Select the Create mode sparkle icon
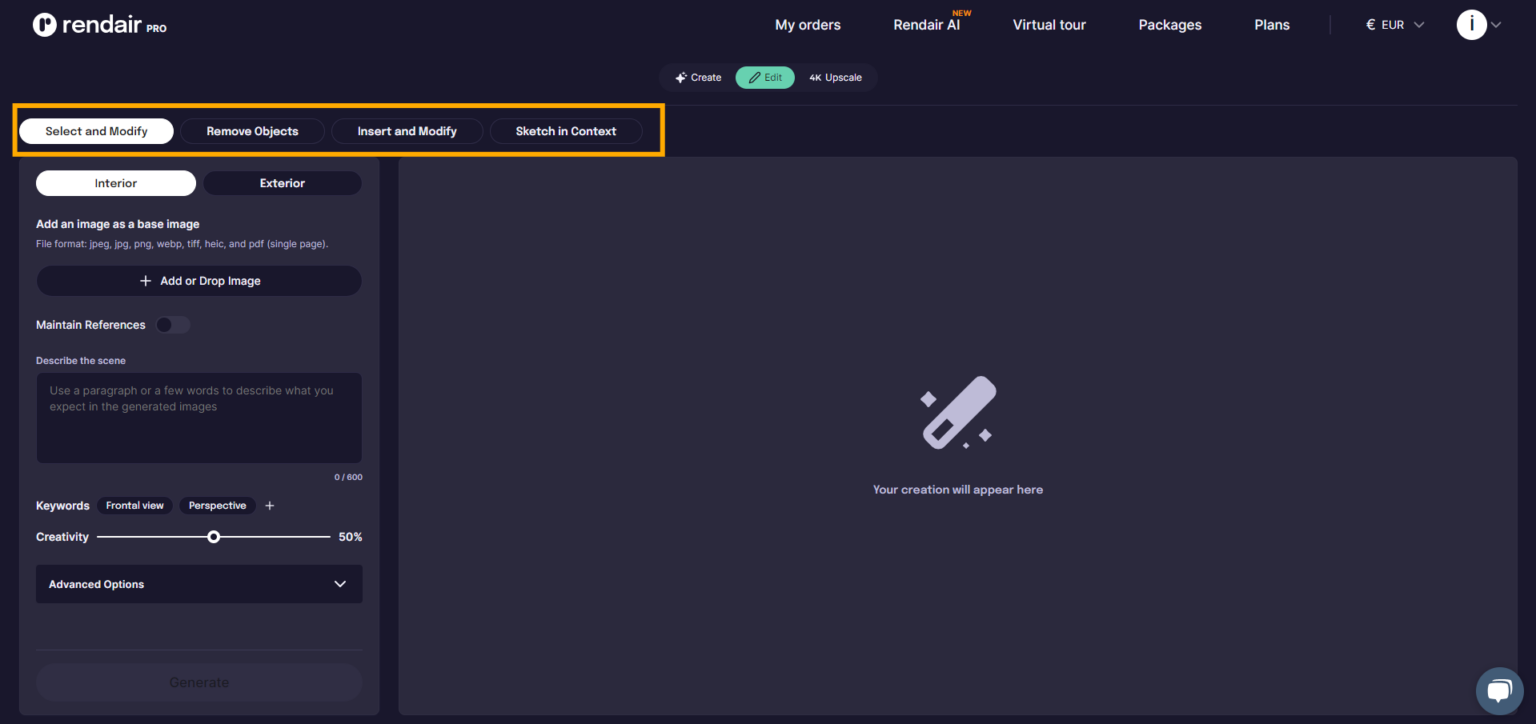This screenshot has height=724, width=1536. (681, 78)
